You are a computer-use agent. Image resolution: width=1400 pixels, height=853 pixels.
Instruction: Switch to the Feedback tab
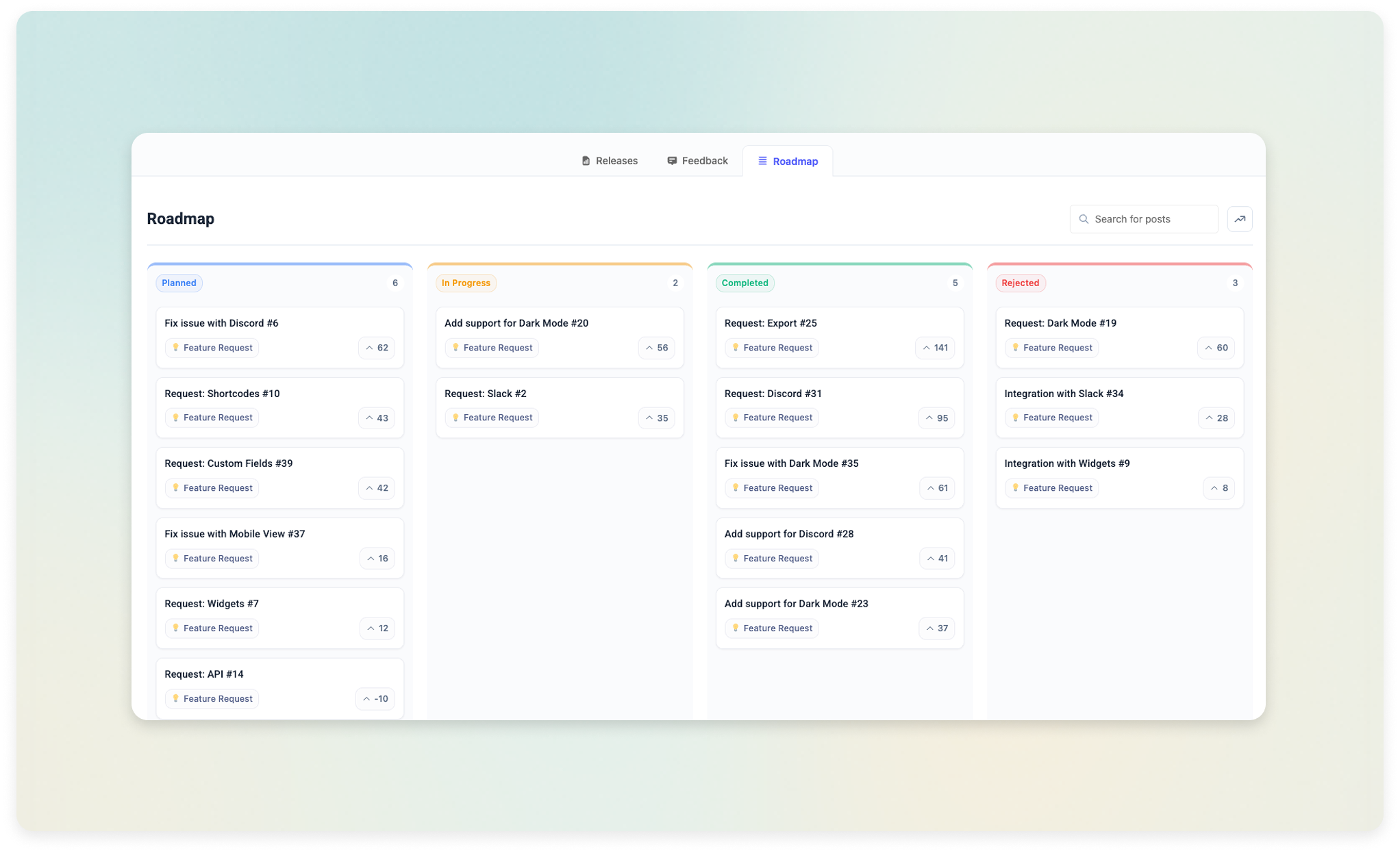coord(697,160)
